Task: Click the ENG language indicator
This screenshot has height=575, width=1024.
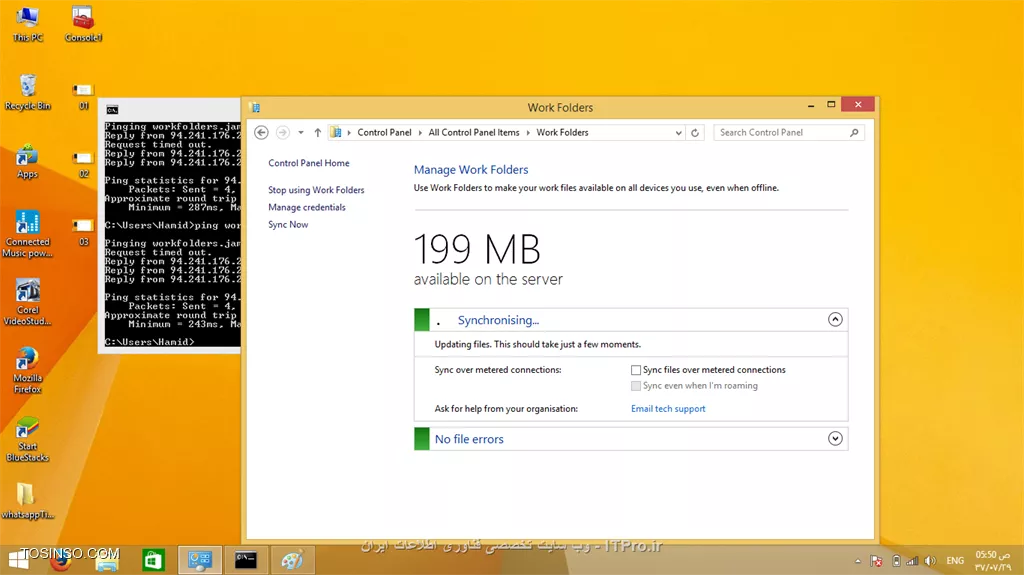Action: (955, 561)
